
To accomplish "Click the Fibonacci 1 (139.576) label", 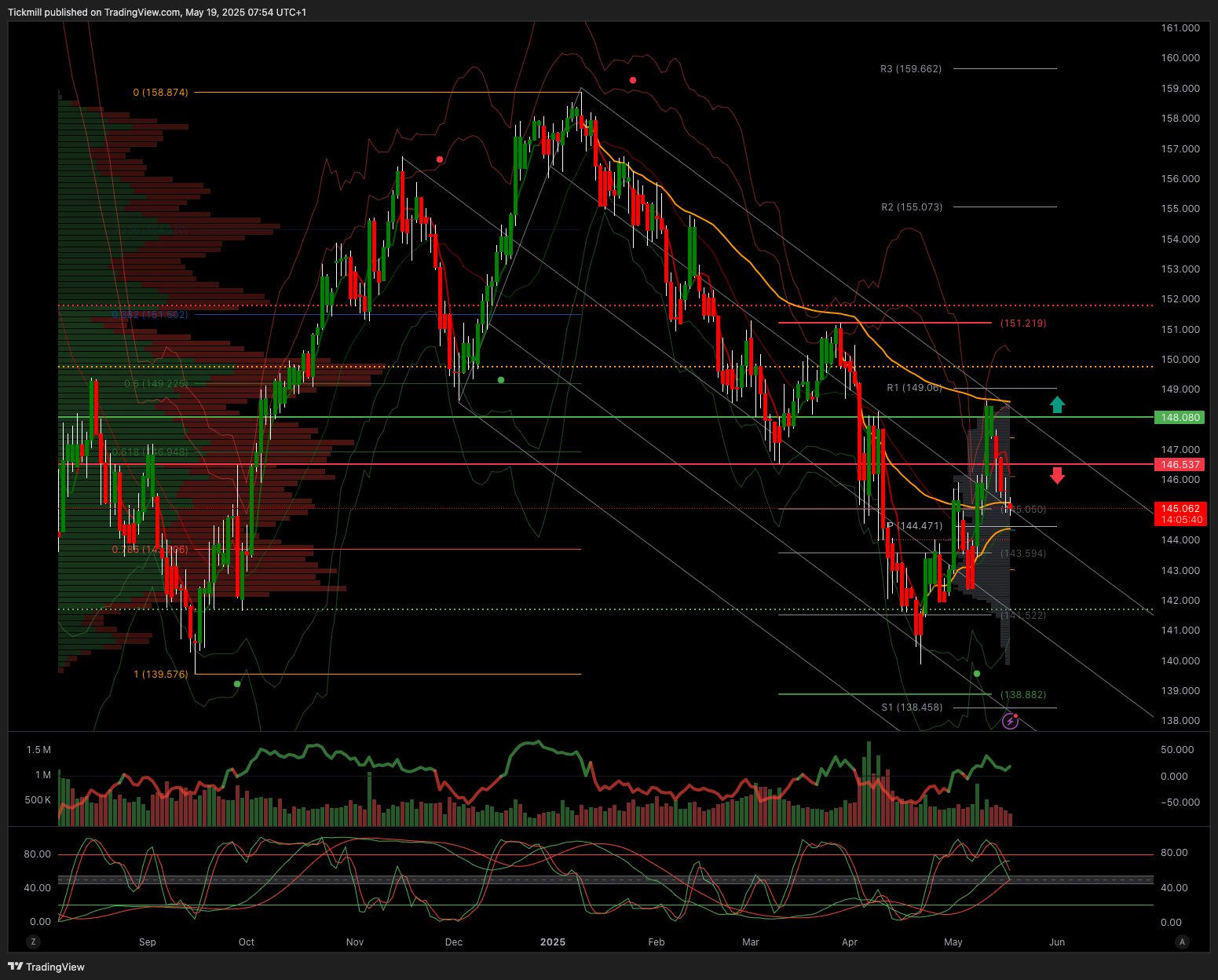I will pos(161,675).
